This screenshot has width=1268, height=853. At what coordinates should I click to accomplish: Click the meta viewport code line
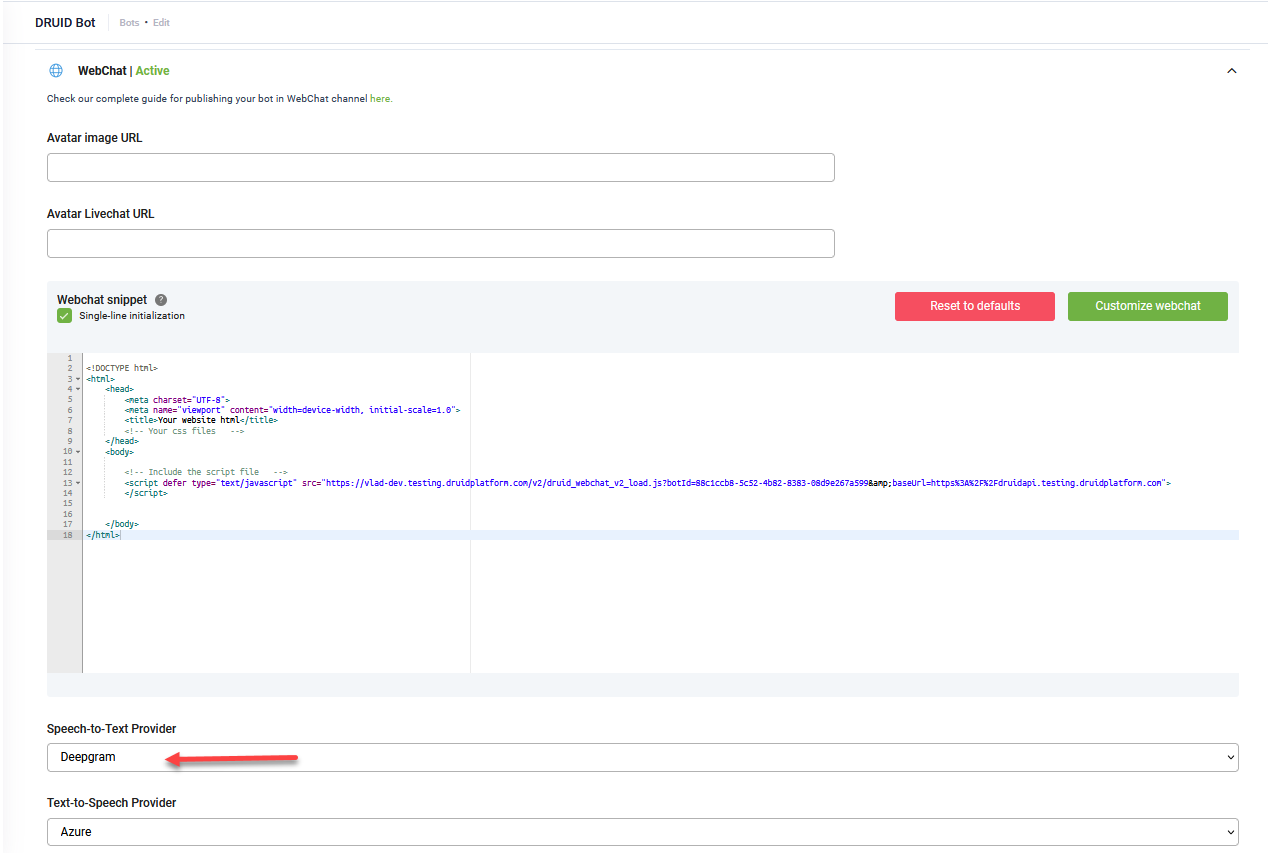[292, 410]
